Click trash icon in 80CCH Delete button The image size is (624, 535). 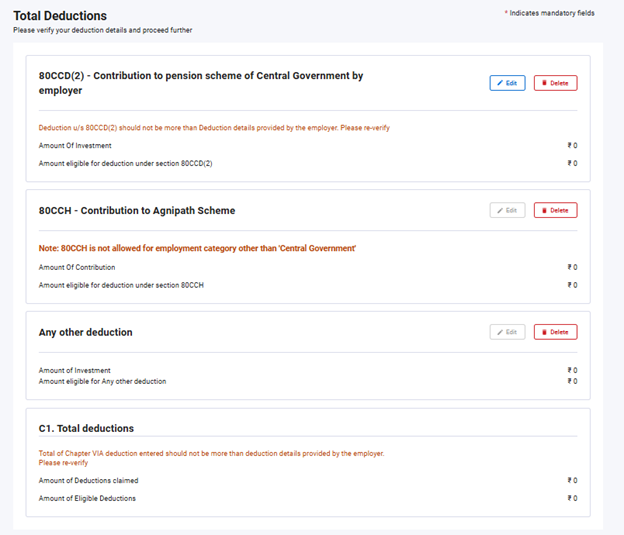click(544, 210)
